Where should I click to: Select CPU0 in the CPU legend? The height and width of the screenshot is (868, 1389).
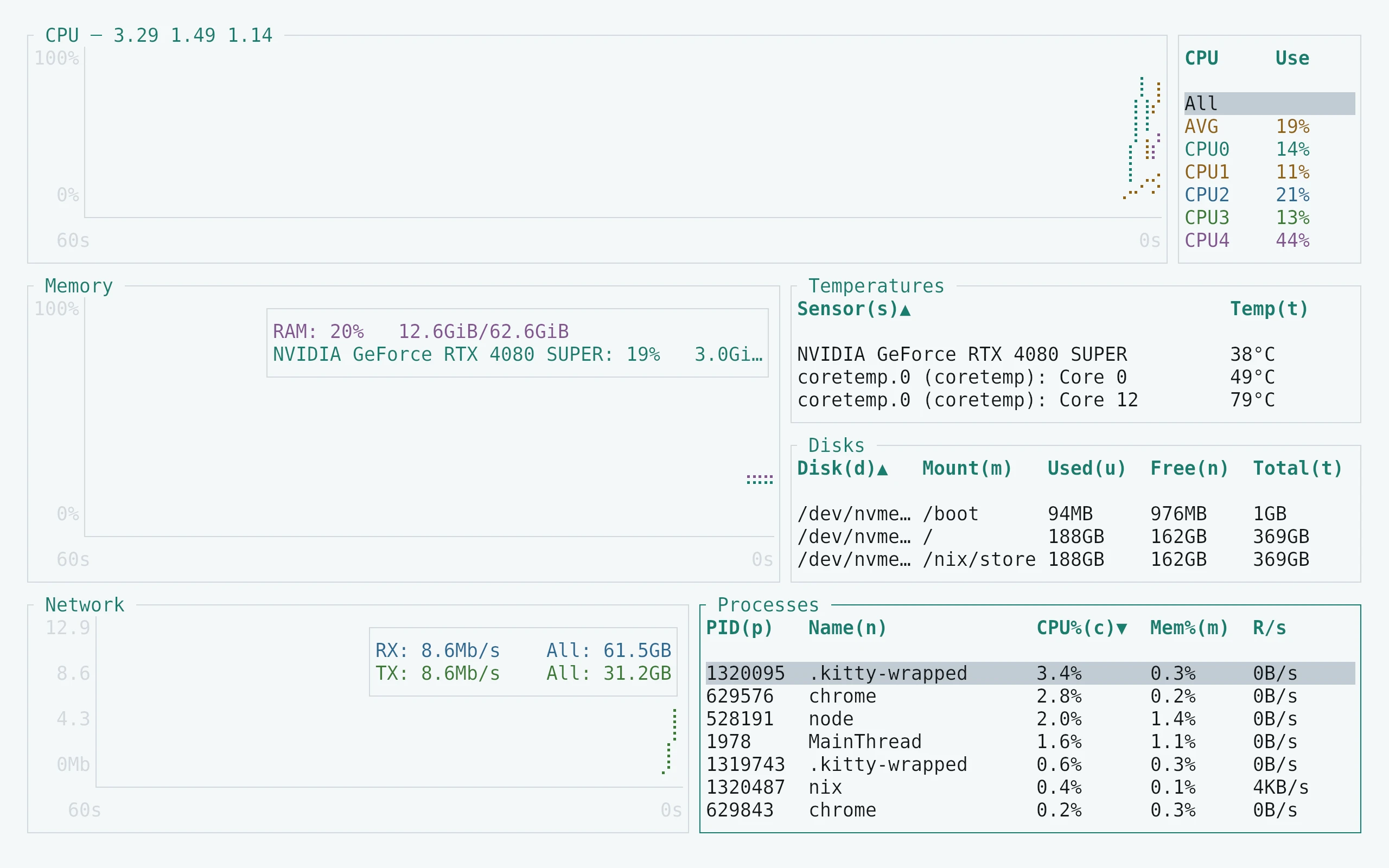(1269, 149)
